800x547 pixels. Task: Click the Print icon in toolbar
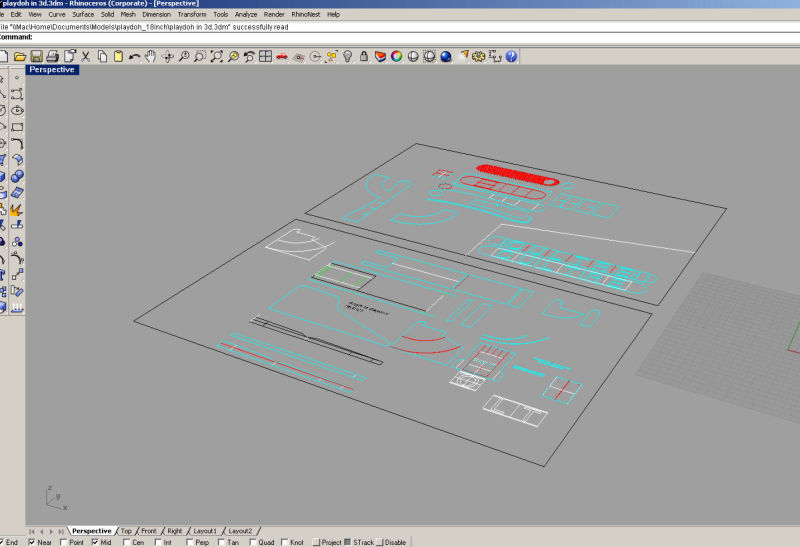53,57
